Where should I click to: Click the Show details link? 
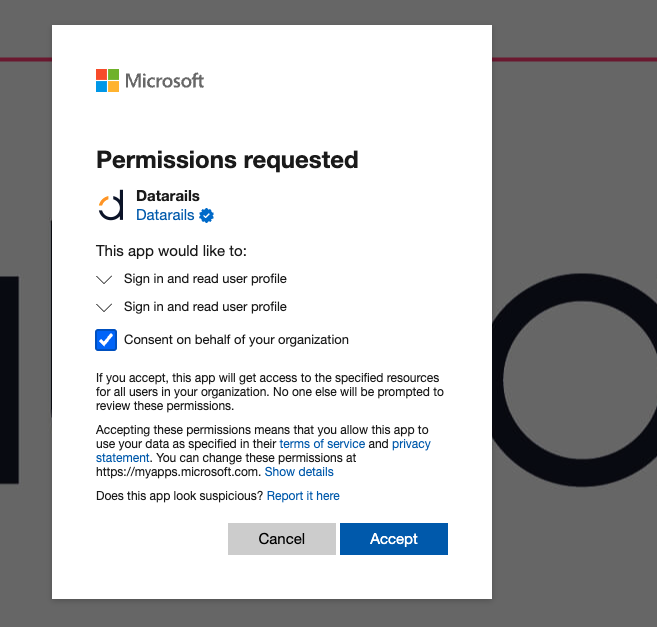pos(299,471)
